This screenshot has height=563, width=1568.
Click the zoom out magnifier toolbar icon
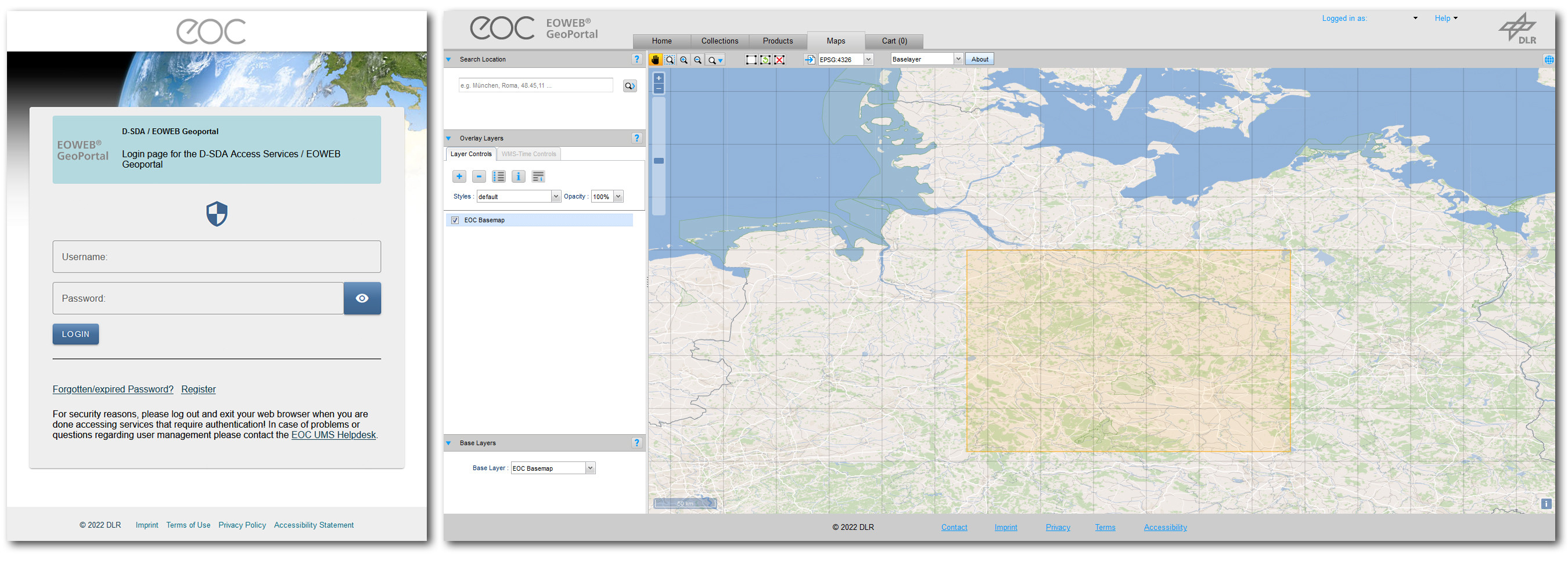click(x=697, y=60)
